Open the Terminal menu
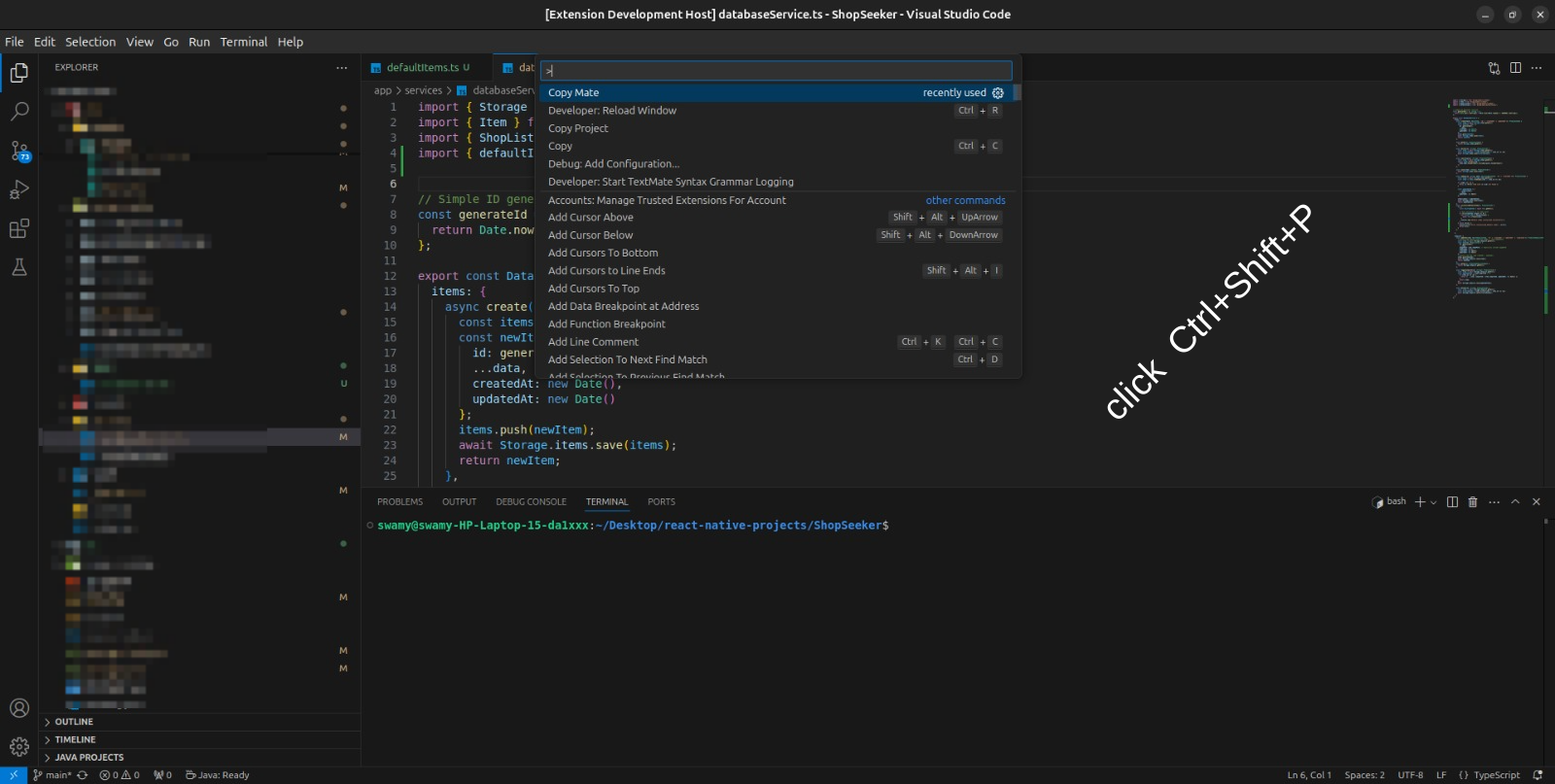 pos(243,42)
